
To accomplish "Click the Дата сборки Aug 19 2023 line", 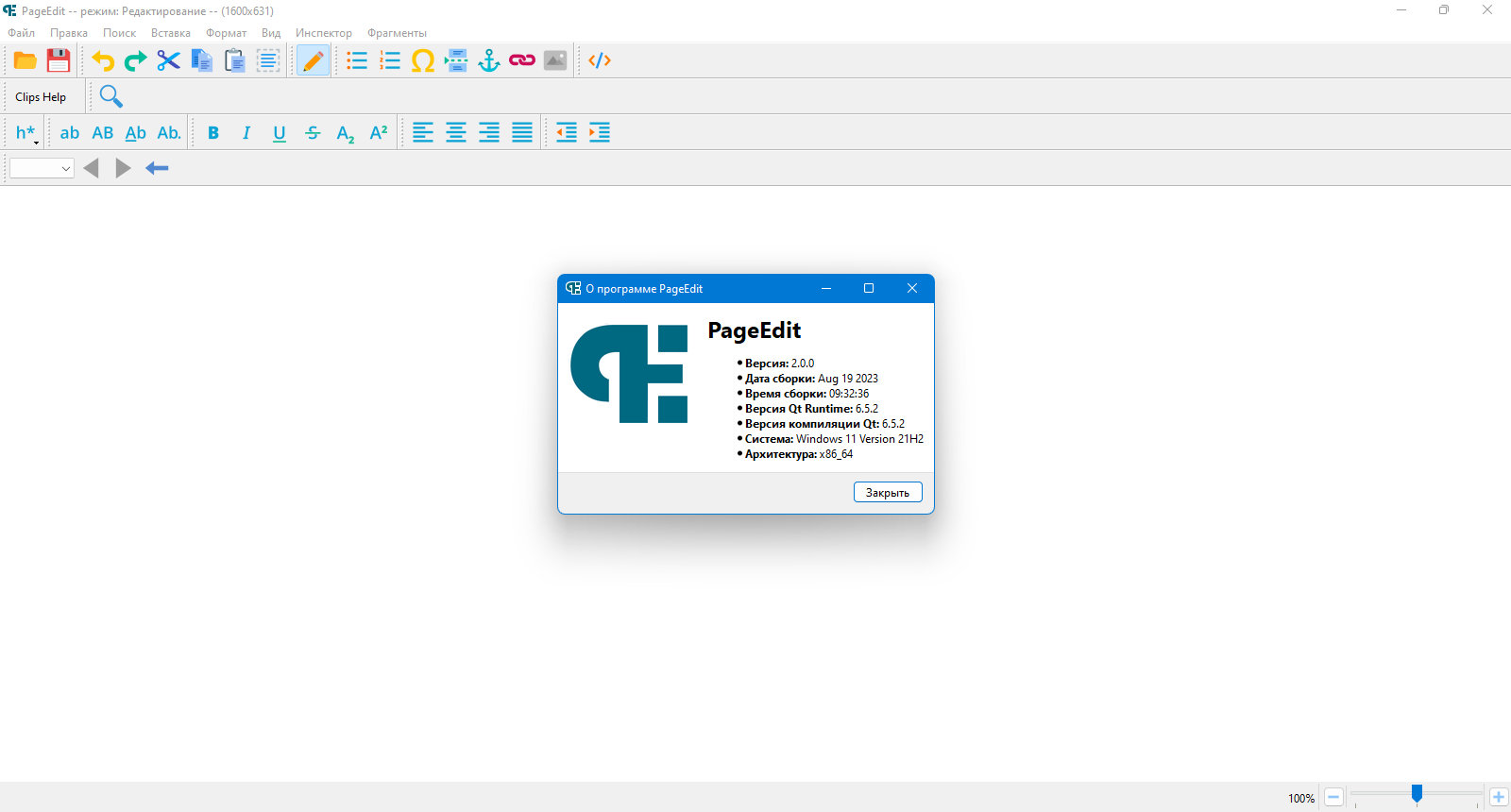I will click(811, 379).
